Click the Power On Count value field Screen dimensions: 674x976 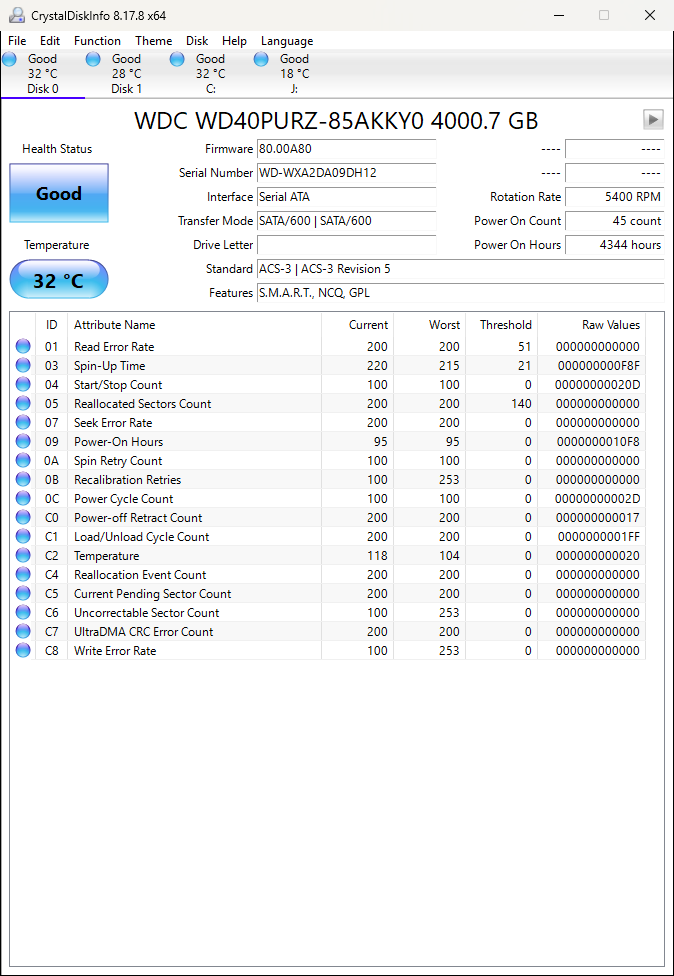click(614, 221)
